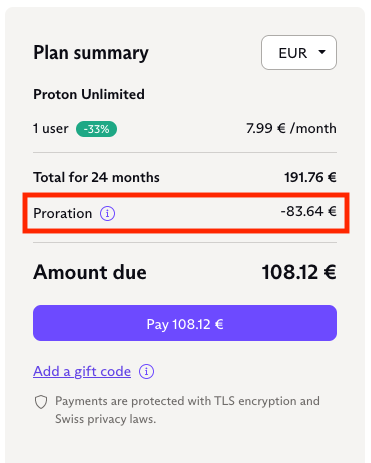
Task: Click the info icon next to Proration
Action: (107, 213)
